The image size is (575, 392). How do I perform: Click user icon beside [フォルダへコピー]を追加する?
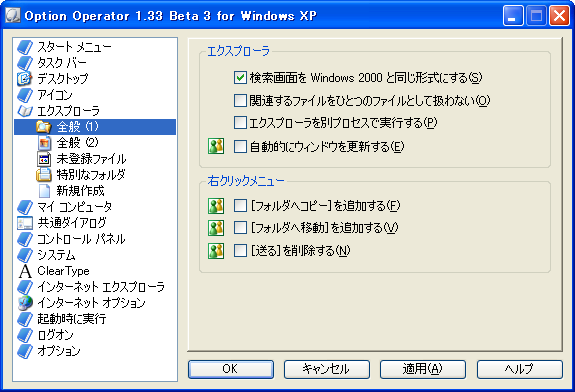coord(216,206)
